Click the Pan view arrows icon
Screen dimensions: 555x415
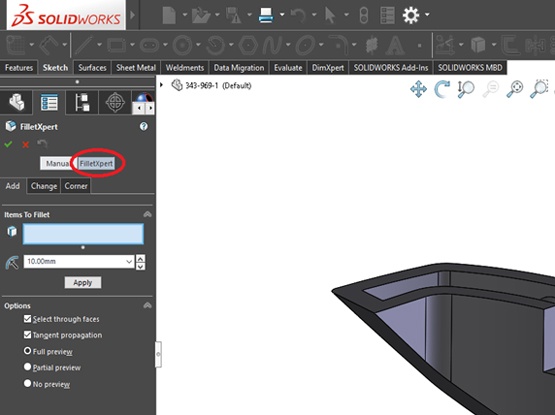418,89
